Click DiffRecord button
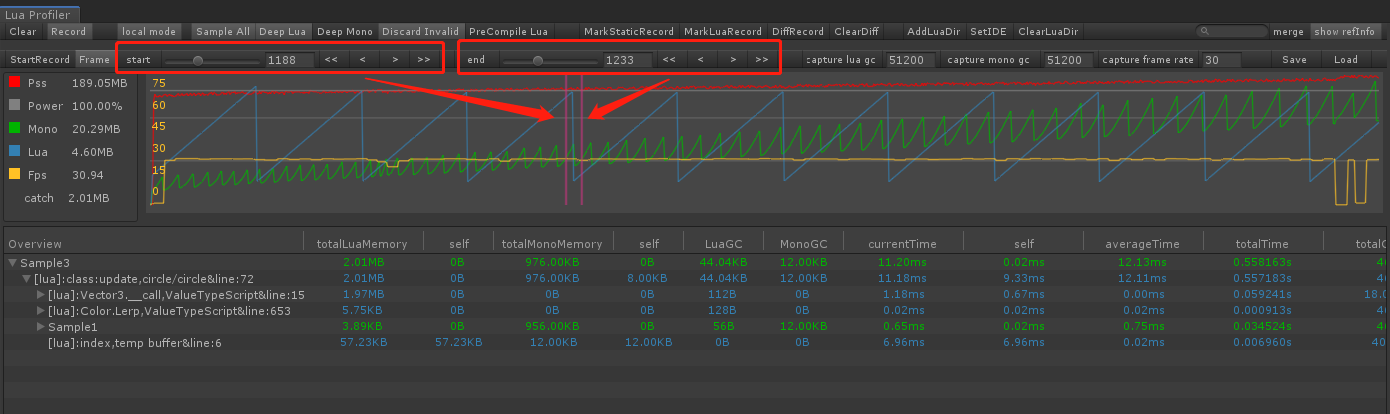 [x=798, y=32]
